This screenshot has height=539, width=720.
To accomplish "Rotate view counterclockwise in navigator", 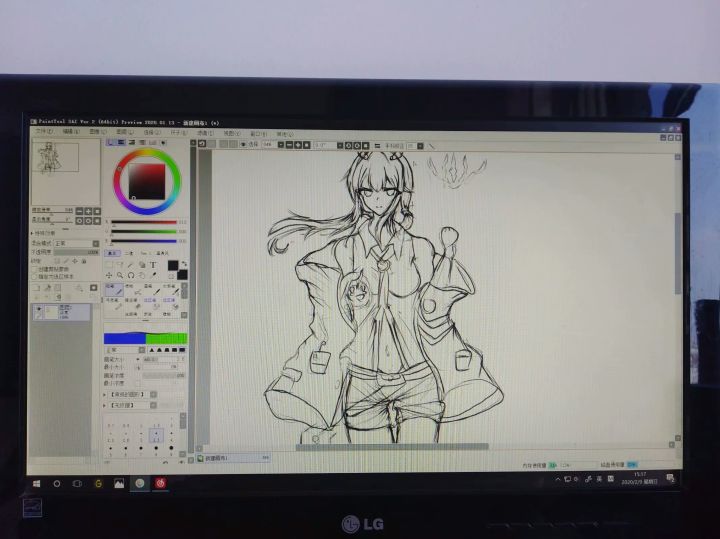I will (x=79, y=221).
